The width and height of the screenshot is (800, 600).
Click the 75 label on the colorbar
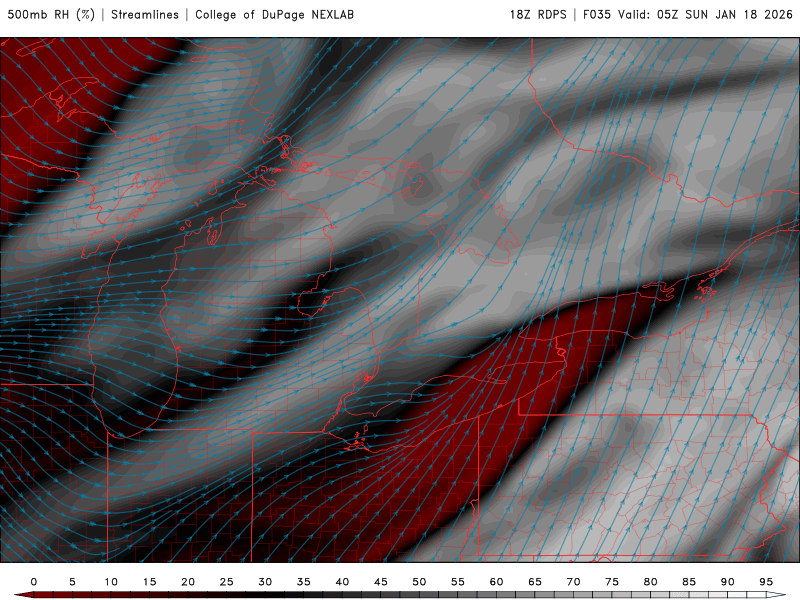(x=612, y=582)
